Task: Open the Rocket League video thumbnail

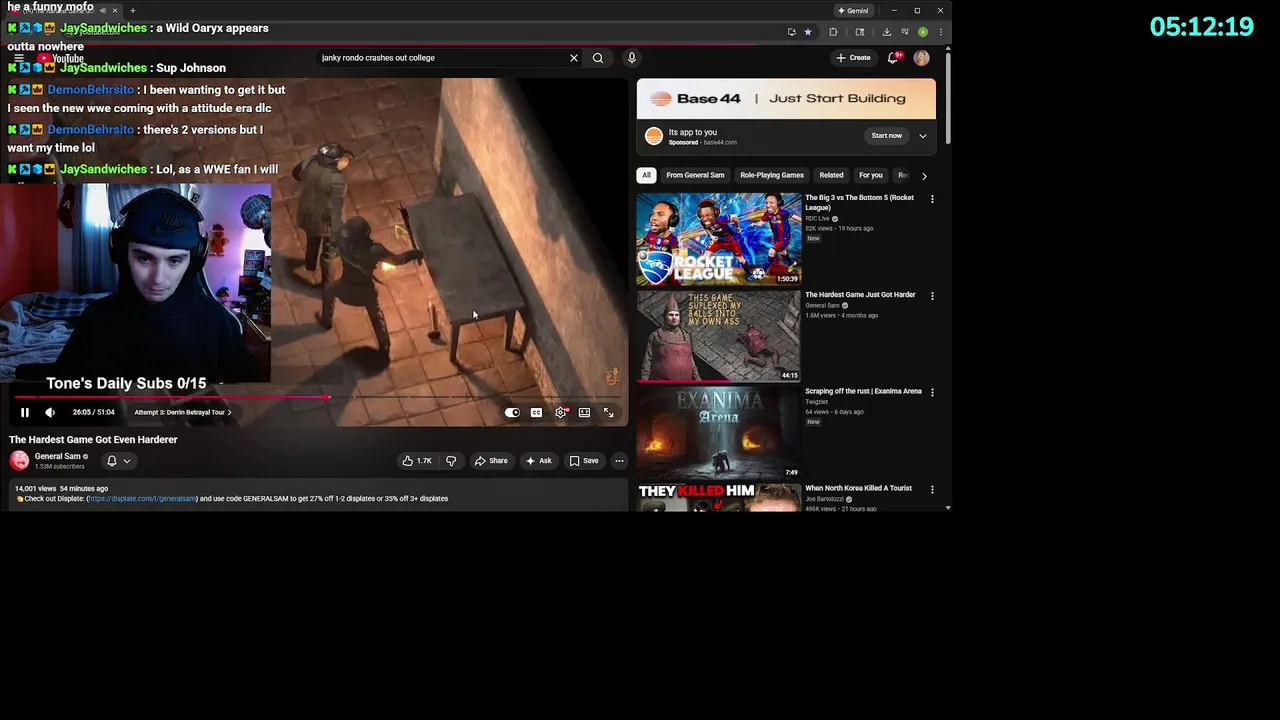Action: pos(719,239)
